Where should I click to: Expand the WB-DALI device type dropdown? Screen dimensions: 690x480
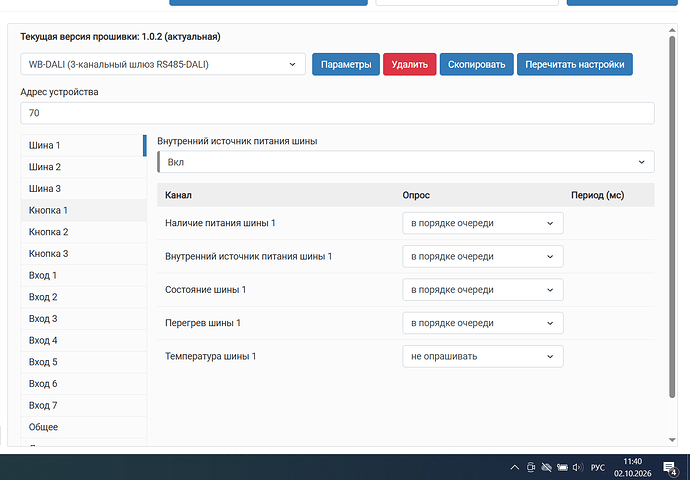(x=163, y=64)
